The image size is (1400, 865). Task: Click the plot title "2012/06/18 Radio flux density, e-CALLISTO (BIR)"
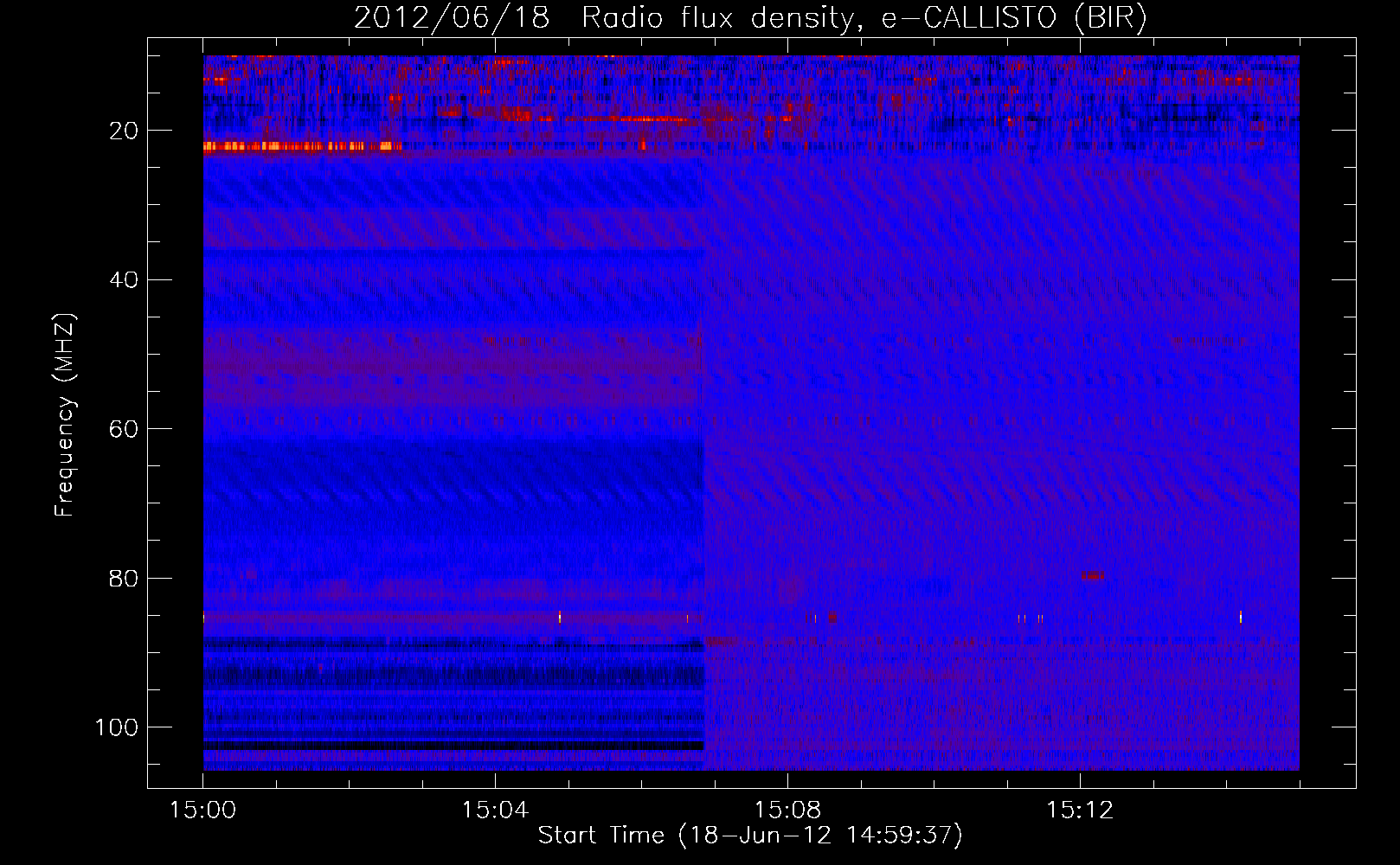click(x=750, y=17)
